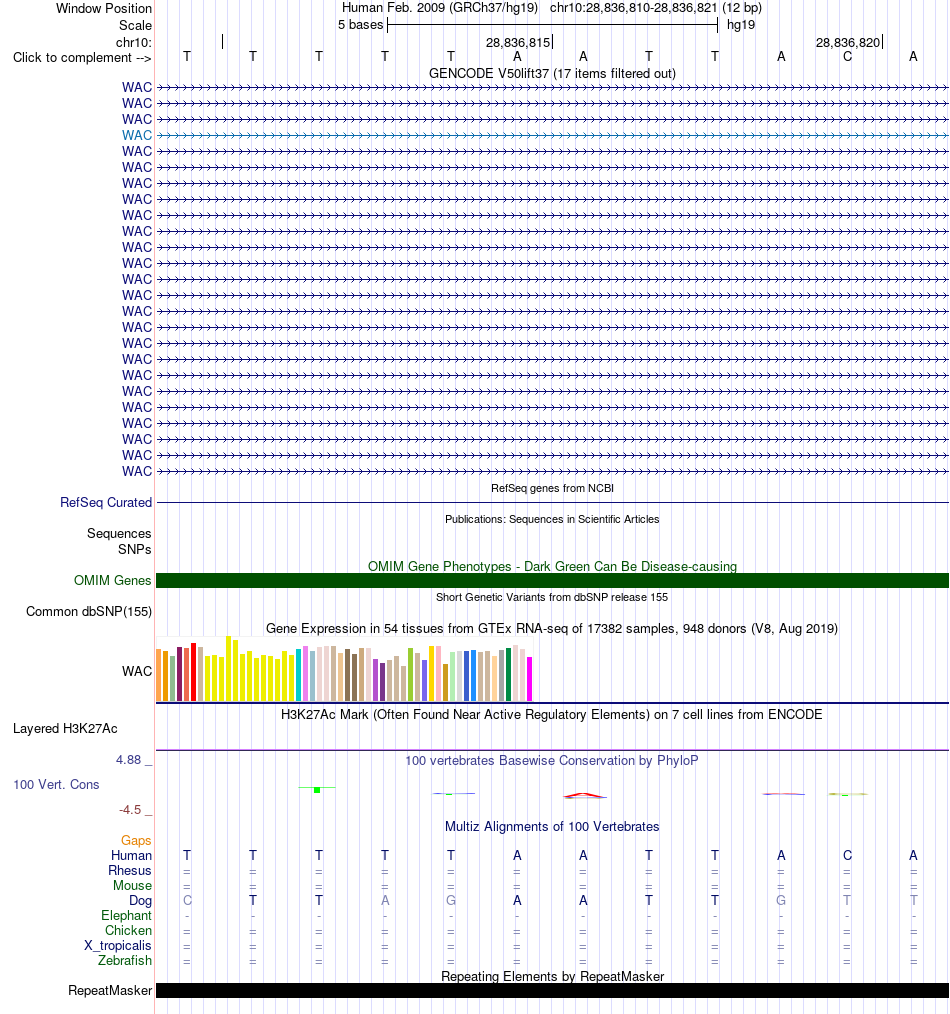Click the '5 bases' scale bar label
Image resolution: width=950 pixels, height=1014 pixels.
(360, 25)
